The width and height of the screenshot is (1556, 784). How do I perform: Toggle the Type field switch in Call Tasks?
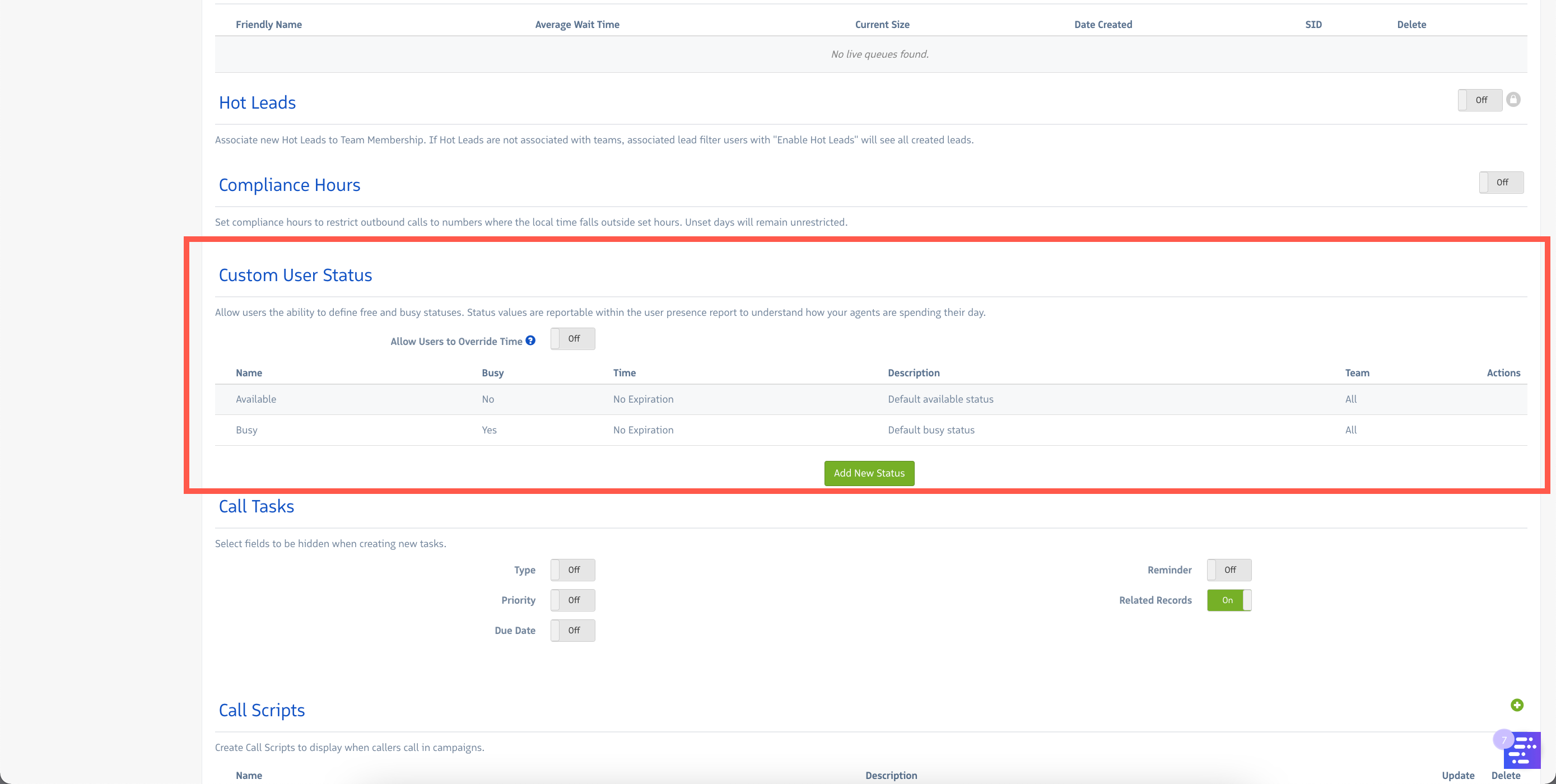coord(572,570)
